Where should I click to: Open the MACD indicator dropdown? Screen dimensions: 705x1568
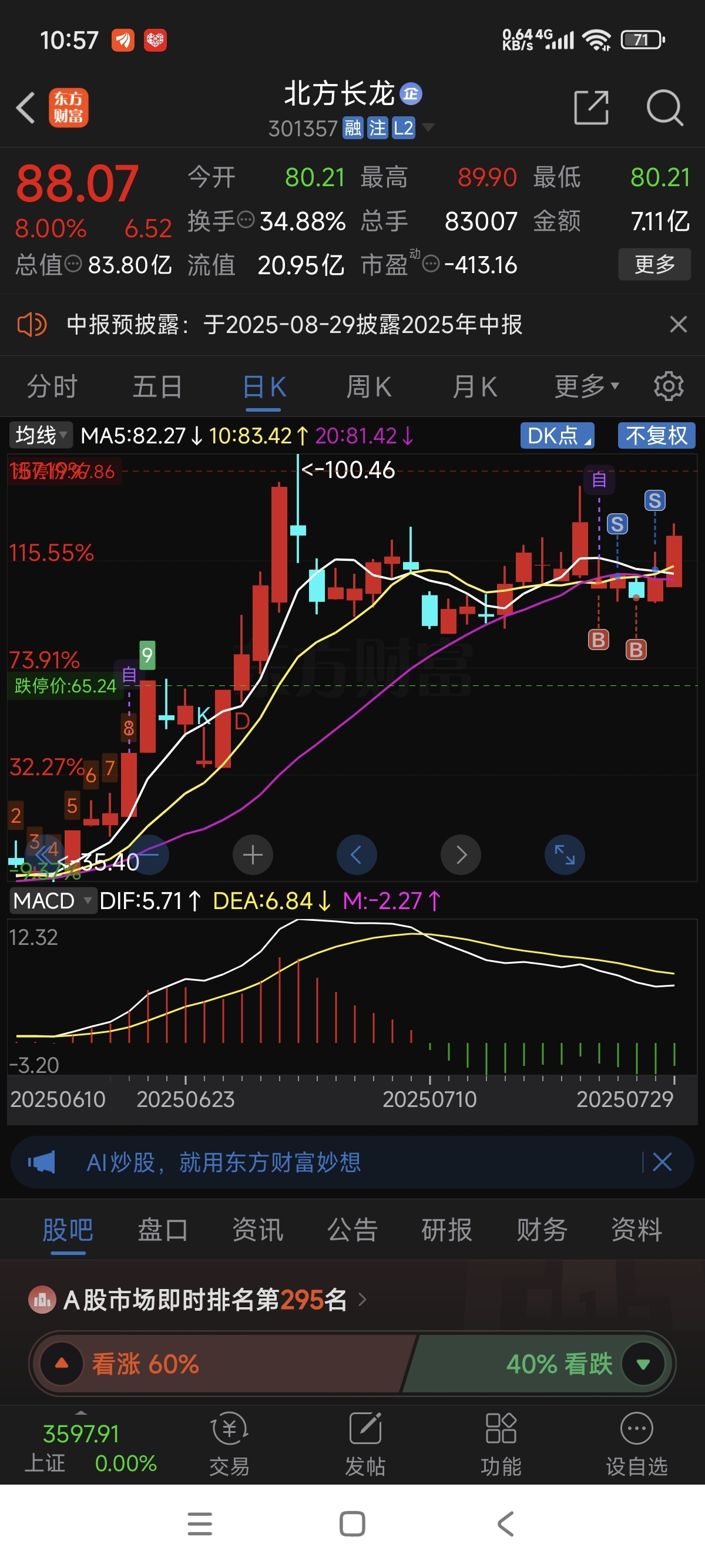[52, 900]
